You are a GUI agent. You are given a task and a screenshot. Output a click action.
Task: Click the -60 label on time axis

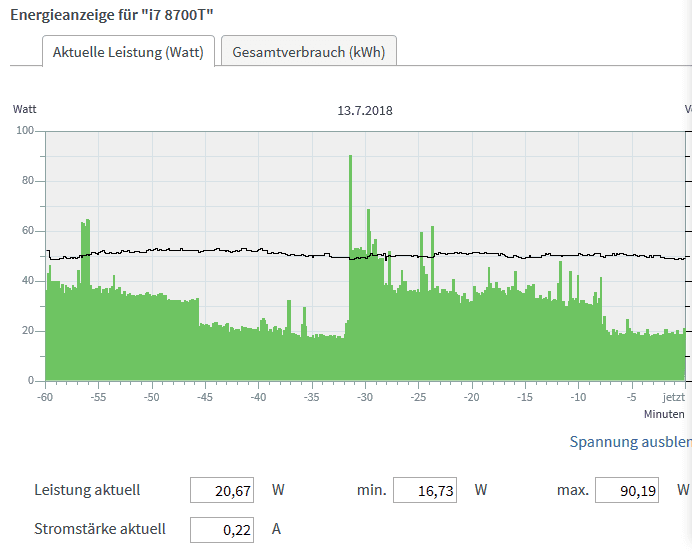pos(45,397)
